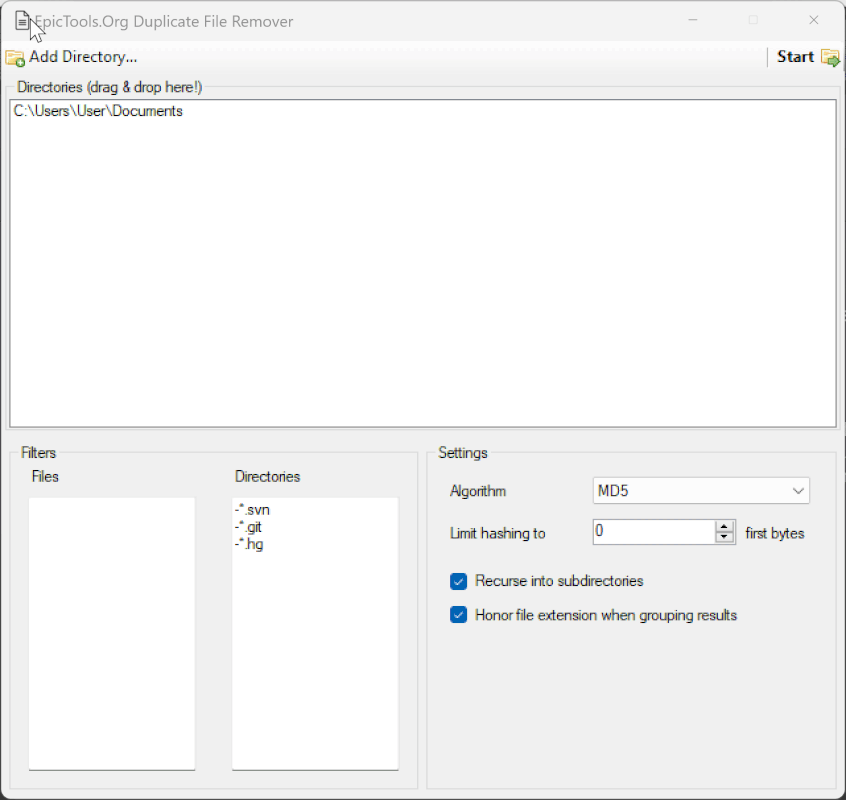846x800 pixels.
Task: Close the Duplicate File Remover window
Action: coord(814,20)
